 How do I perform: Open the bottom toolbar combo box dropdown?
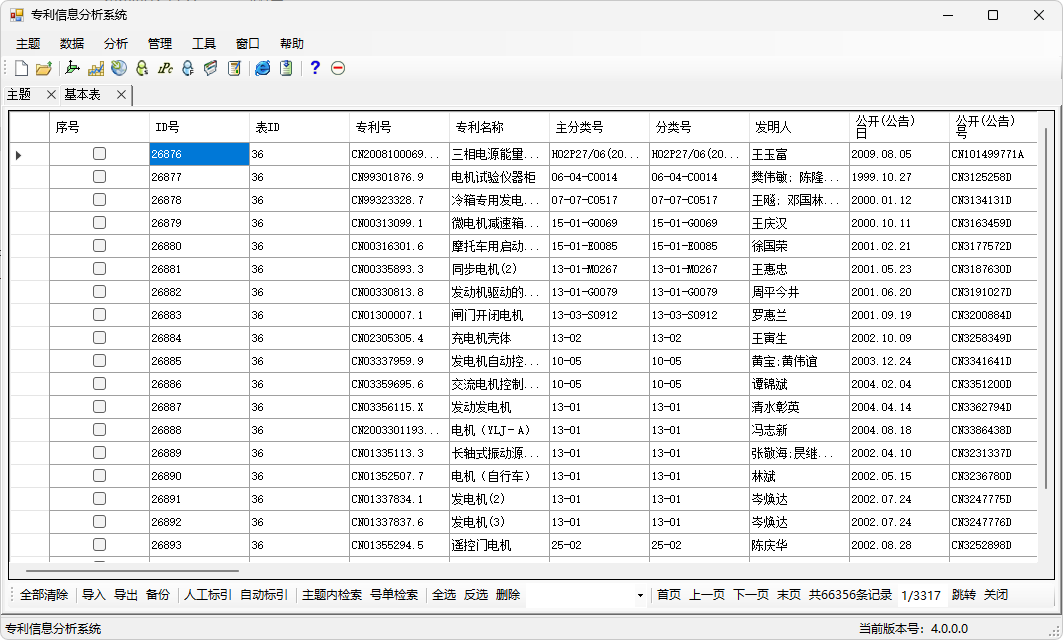tap(640, 595)
